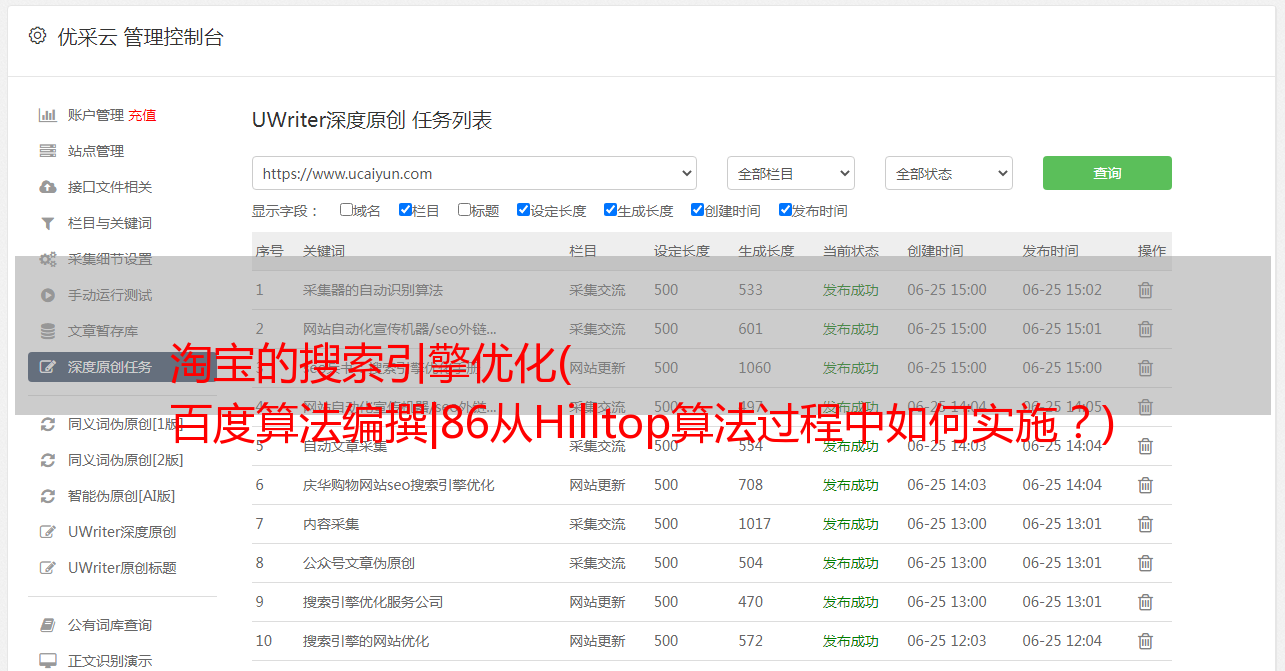Click the 当前状态 column header
The width and height of the screenshot is (1285, 671).
point(851,251)
